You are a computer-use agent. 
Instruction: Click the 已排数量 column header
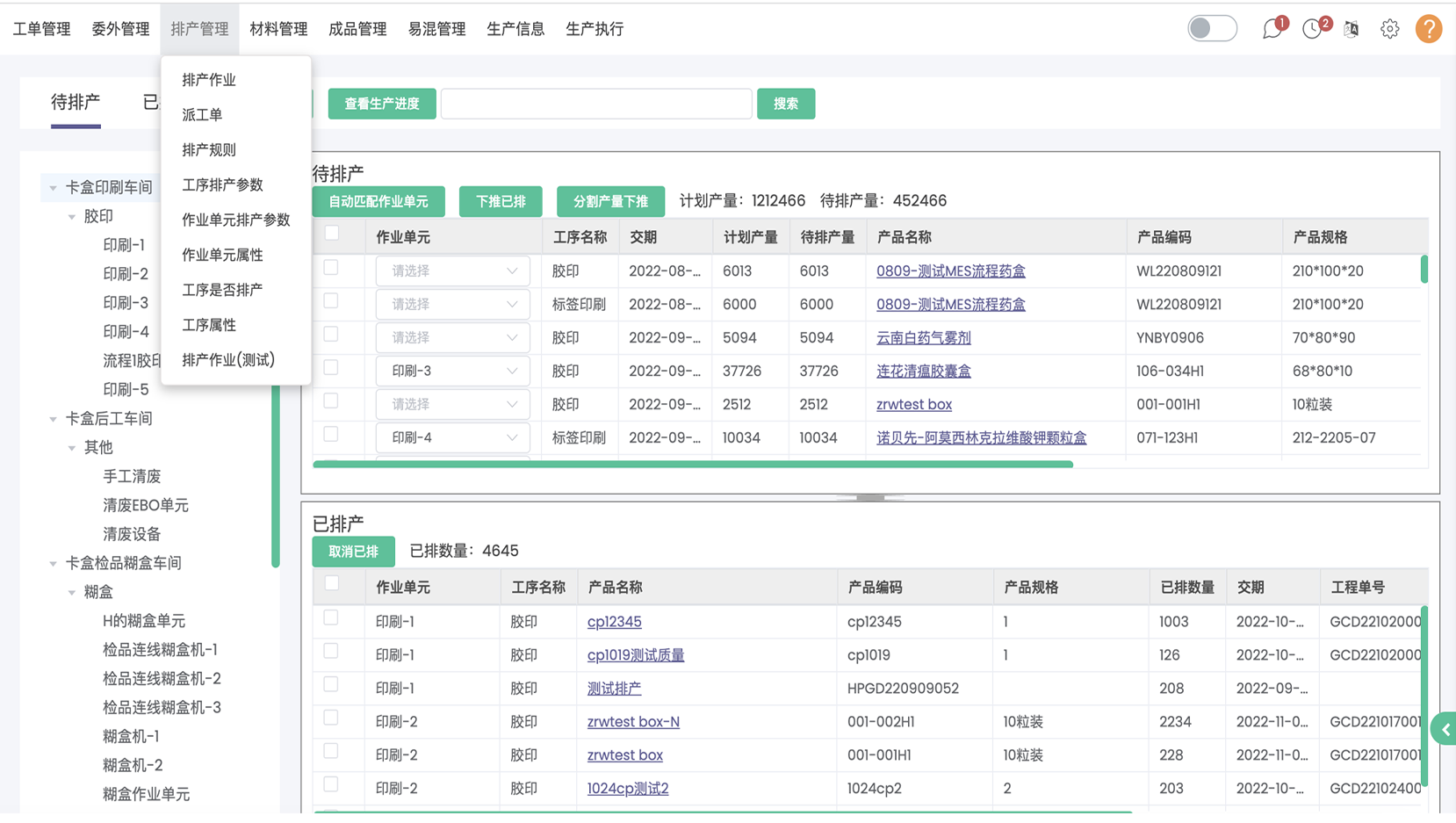point(1187,588)
